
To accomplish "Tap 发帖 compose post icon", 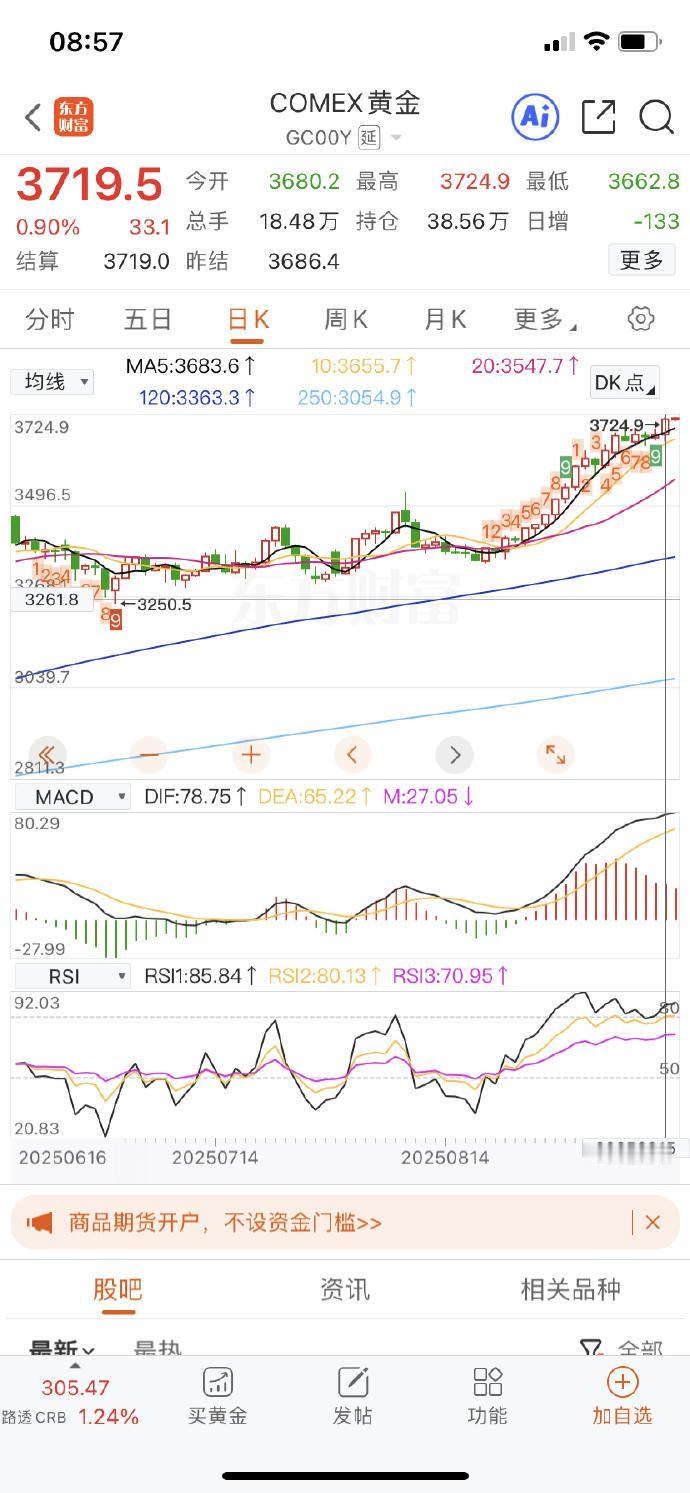I will click(x=352, y=1396).
